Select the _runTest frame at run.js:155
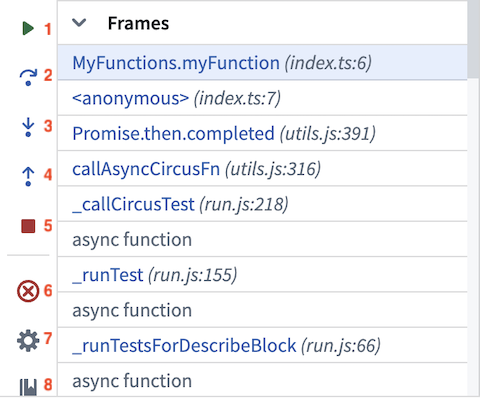Image resolution: width=480 pixels, height=400 pixels. tap(262, 275)
